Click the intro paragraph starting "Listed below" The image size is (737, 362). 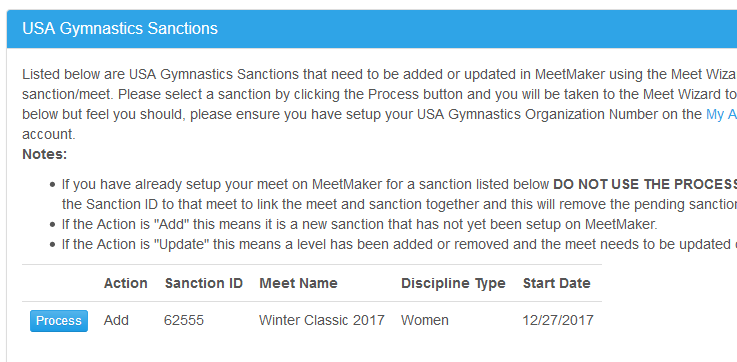pos(379,104)
